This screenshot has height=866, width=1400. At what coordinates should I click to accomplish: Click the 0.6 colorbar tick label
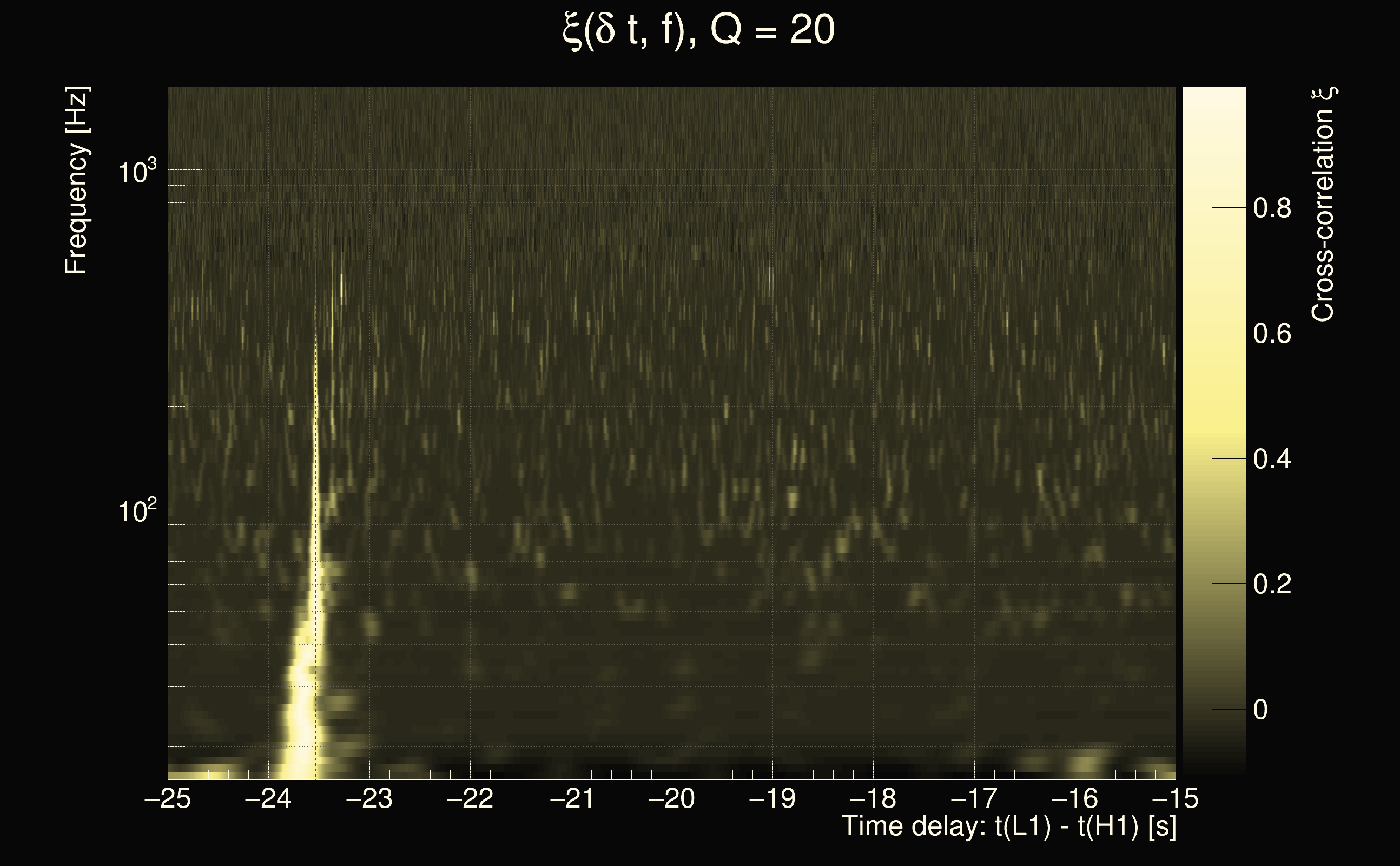[1272, 334]
